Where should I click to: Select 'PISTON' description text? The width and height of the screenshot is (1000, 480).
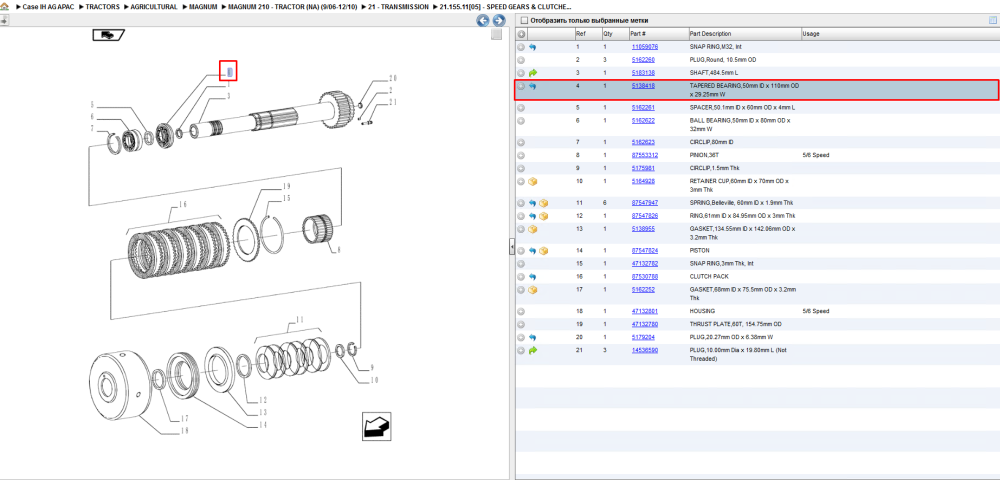click(x=700, y=251)
